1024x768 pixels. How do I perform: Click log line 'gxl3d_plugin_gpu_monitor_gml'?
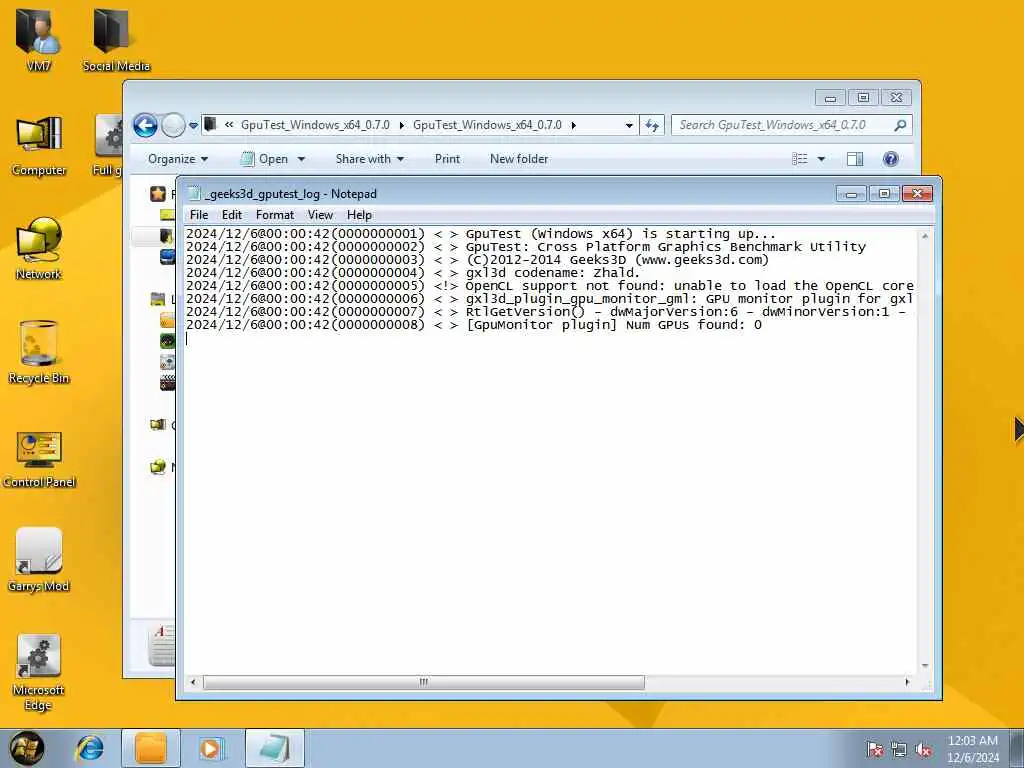tap(550, 298)
